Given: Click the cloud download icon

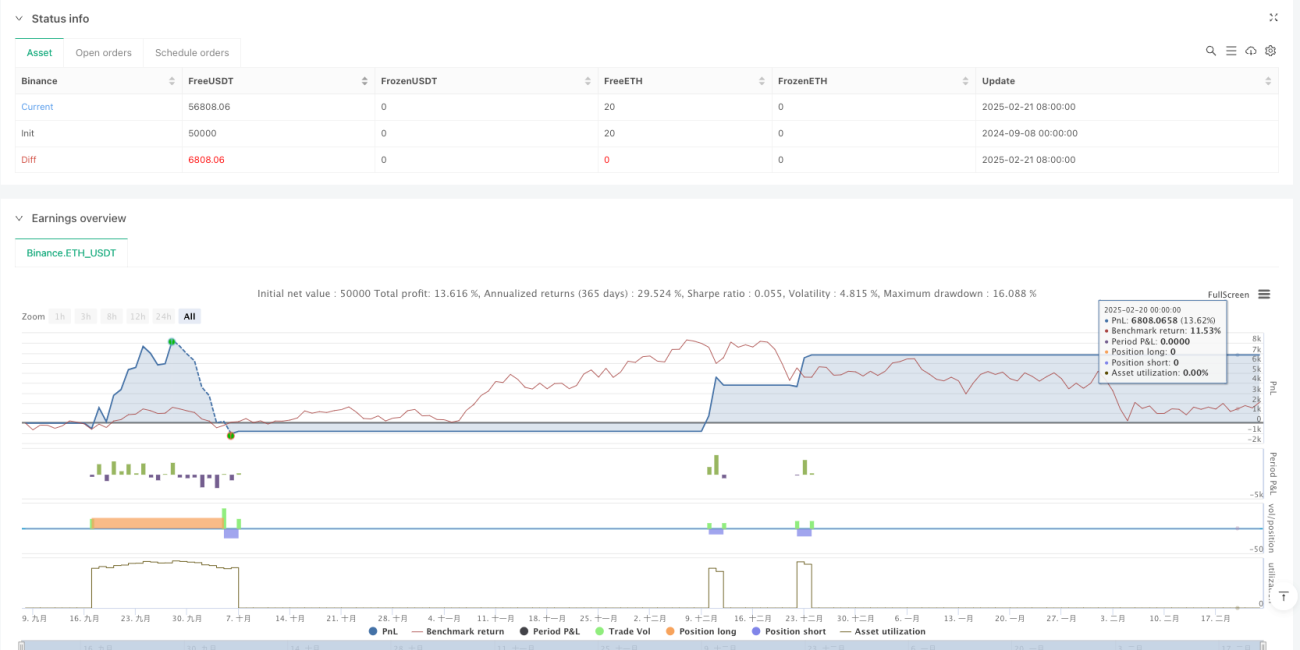Looking at the screenshot, I should tap(1251, 51).
